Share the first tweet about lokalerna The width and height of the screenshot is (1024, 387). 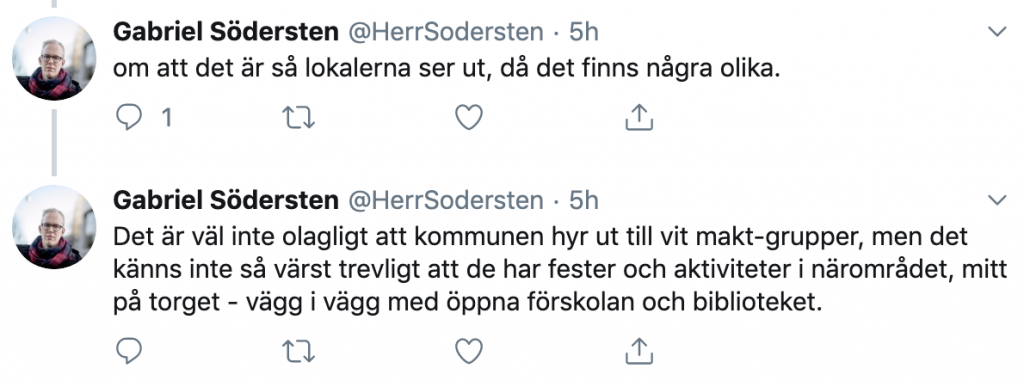[639, 117]
